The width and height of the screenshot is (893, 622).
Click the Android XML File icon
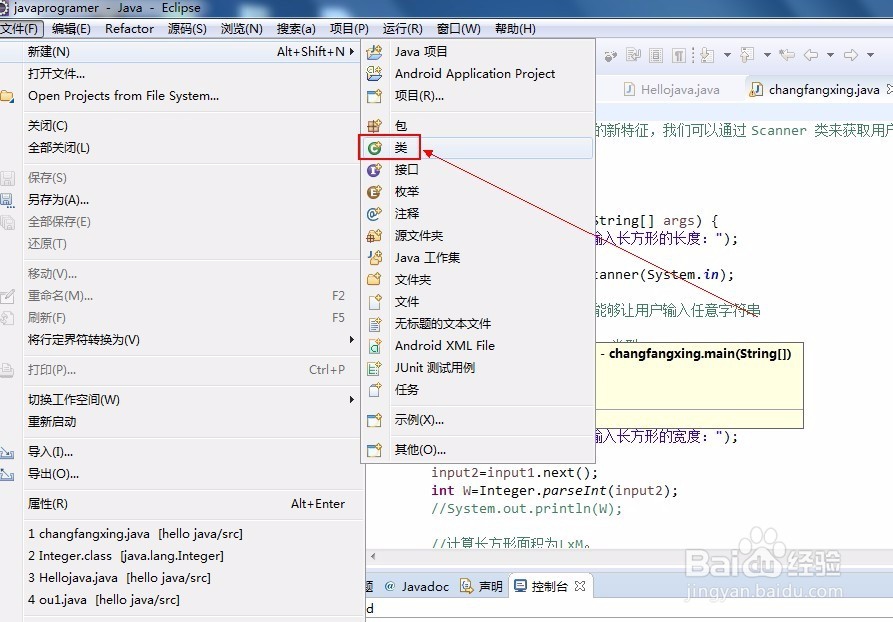374,346
